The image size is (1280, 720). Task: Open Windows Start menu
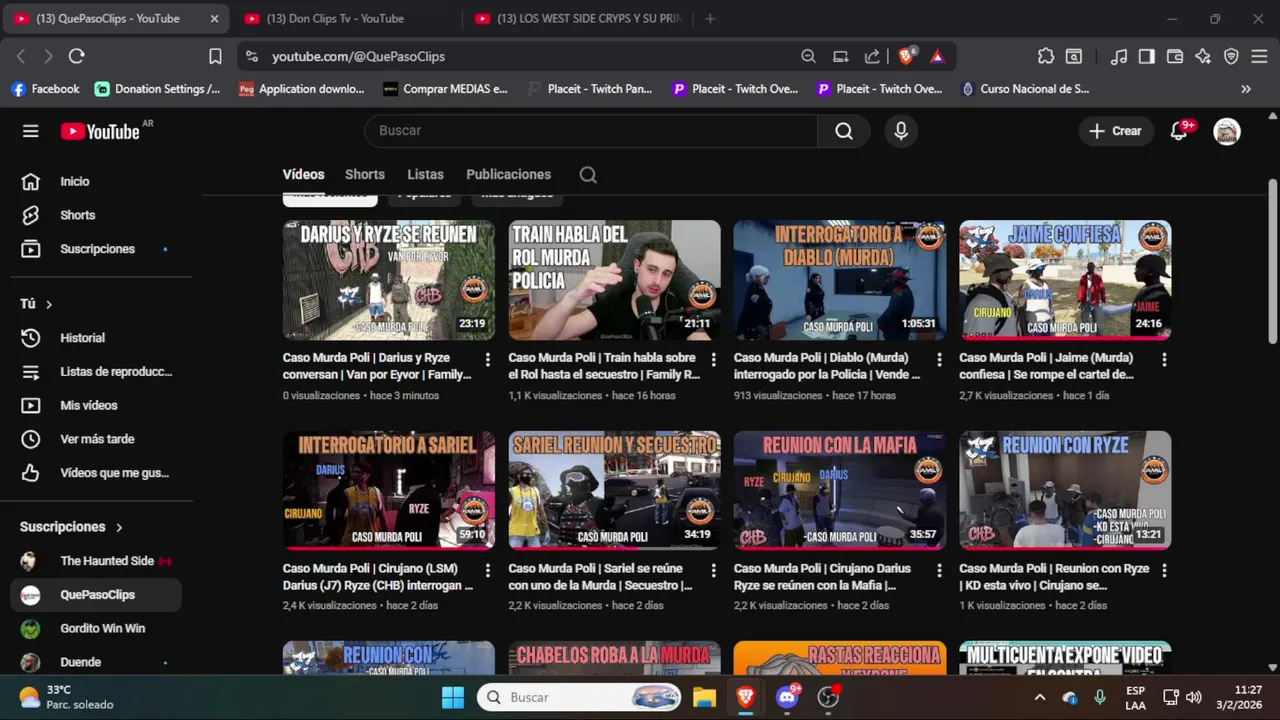tap(453, 697)
